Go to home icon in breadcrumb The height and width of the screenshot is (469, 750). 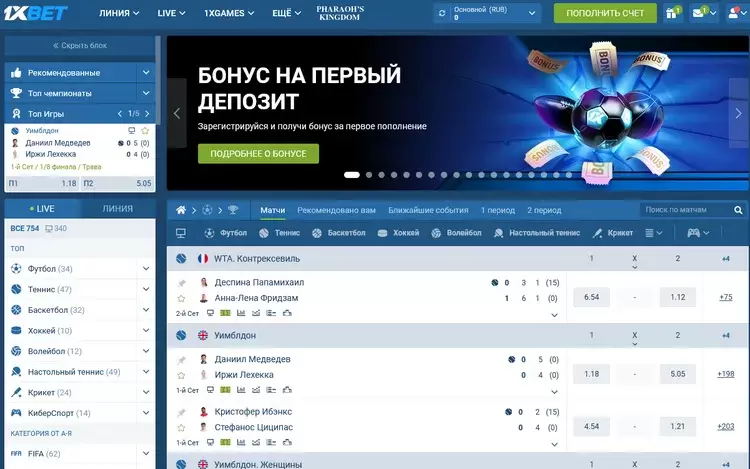coord(181,210)
